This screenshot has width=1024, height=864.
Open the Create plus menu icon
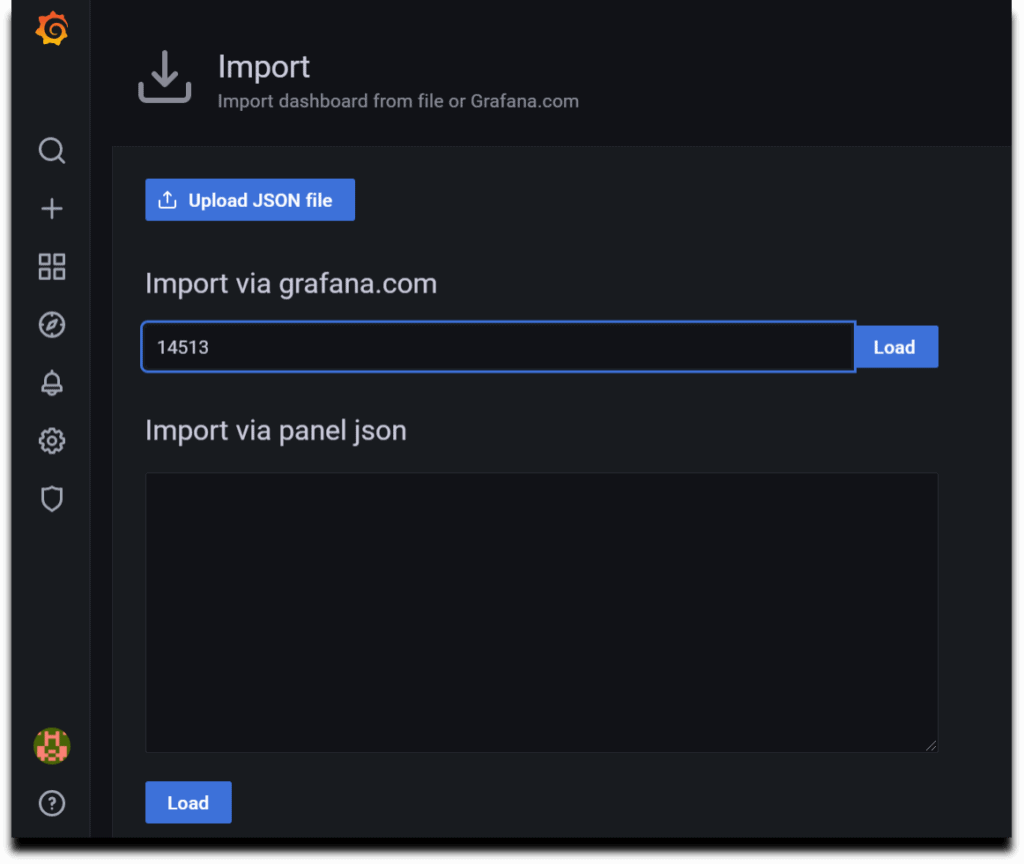[x=52, y=209]
